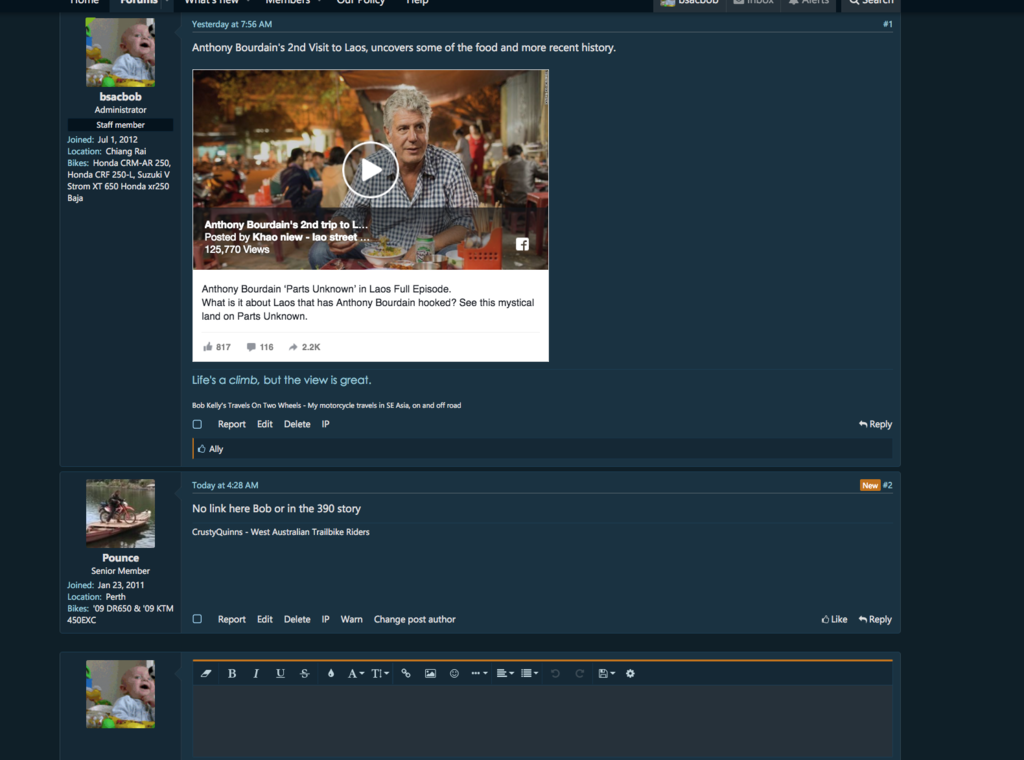Edit Pounce's post
This screenshot has width=1024, height=760.
[264, 619]
